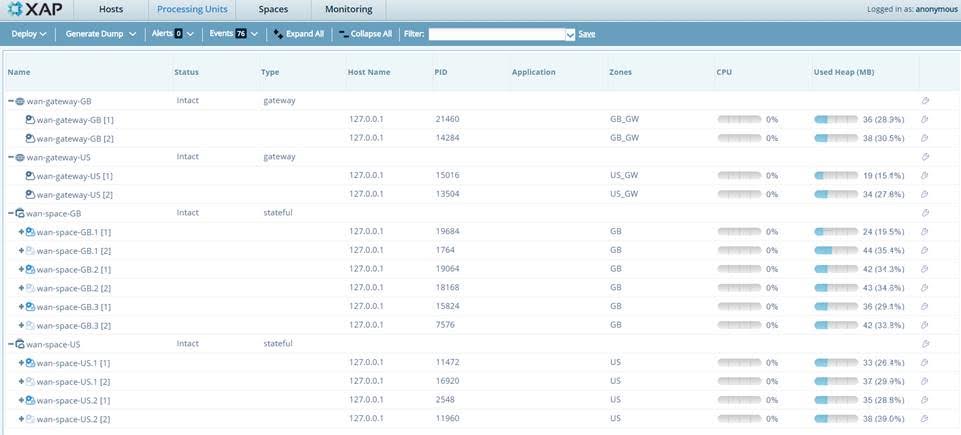Open the Generate Dump dropdown
Viewport: 961px width, 435px height.
click(x=102, y=34)
